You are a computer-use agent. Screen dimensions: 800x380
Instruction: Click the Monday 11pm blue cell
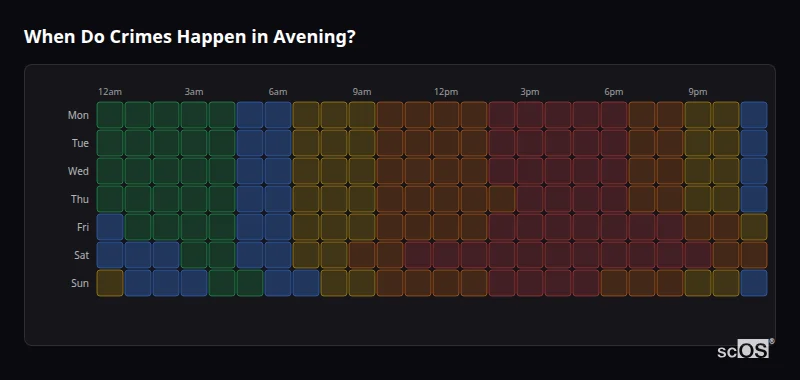pyautogui.click(x=754, y=115)
